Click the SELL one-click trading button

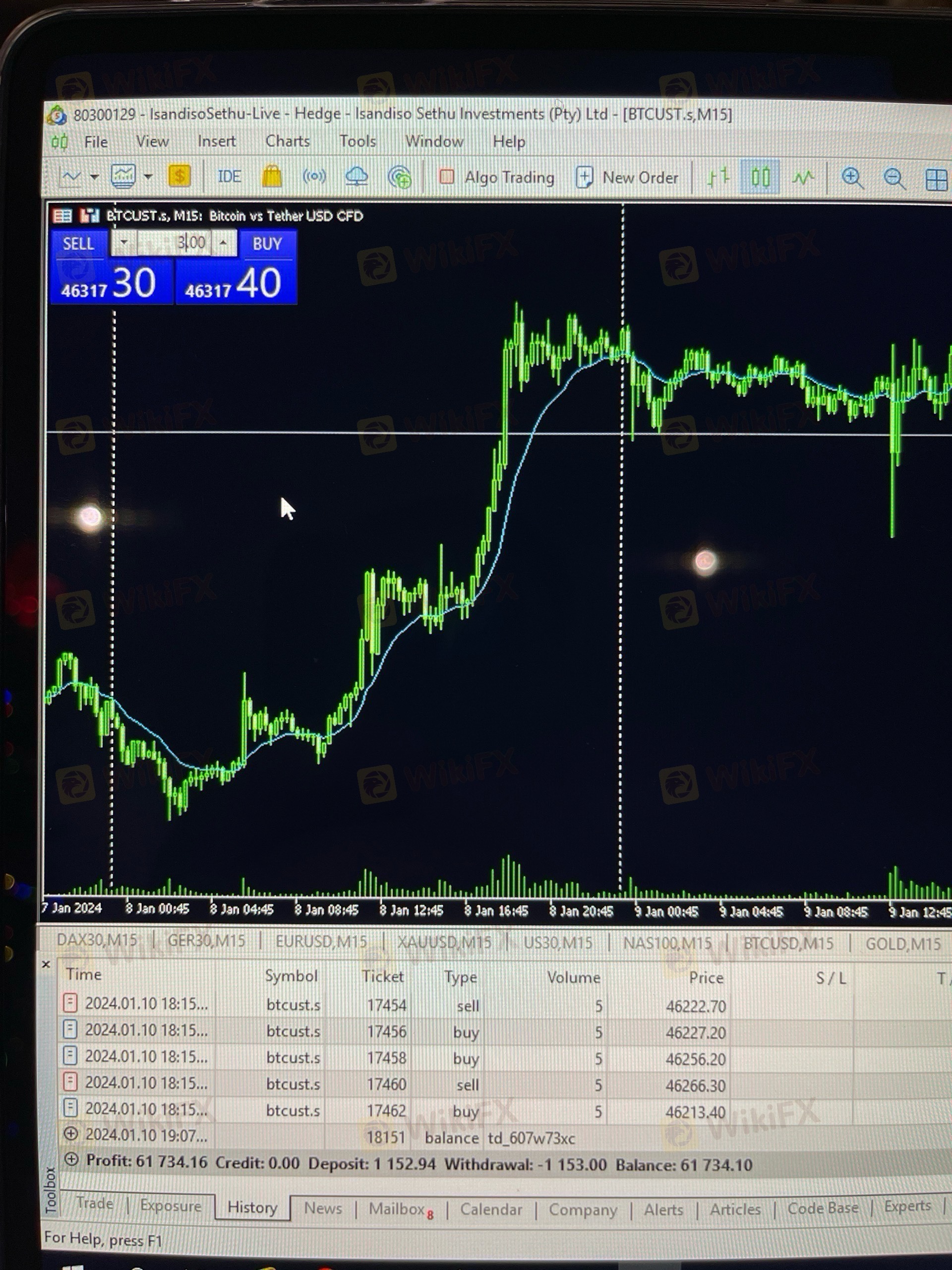click(x=78, y=244)
